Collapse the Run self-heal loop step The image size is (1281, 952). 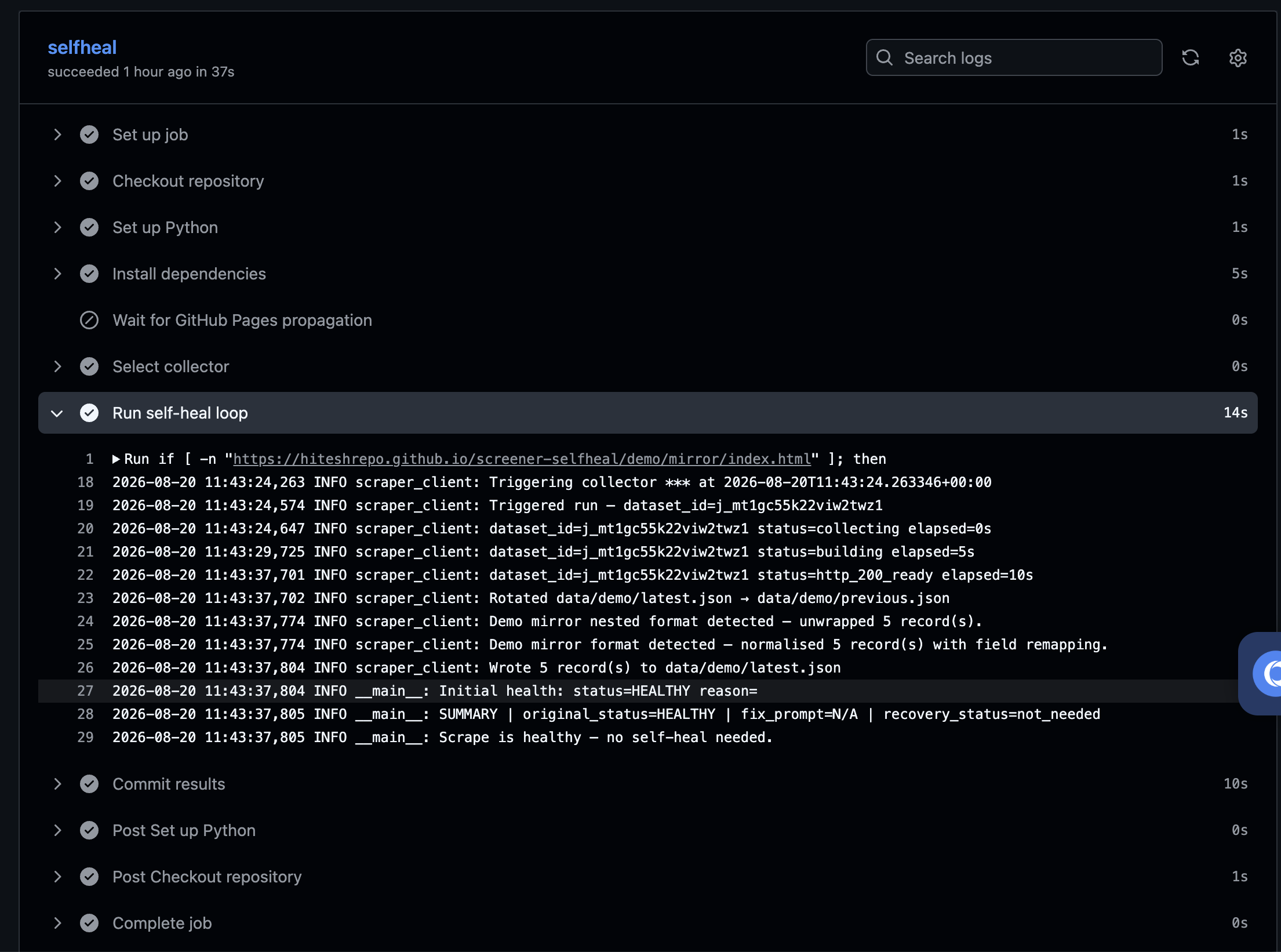[57, 413]
